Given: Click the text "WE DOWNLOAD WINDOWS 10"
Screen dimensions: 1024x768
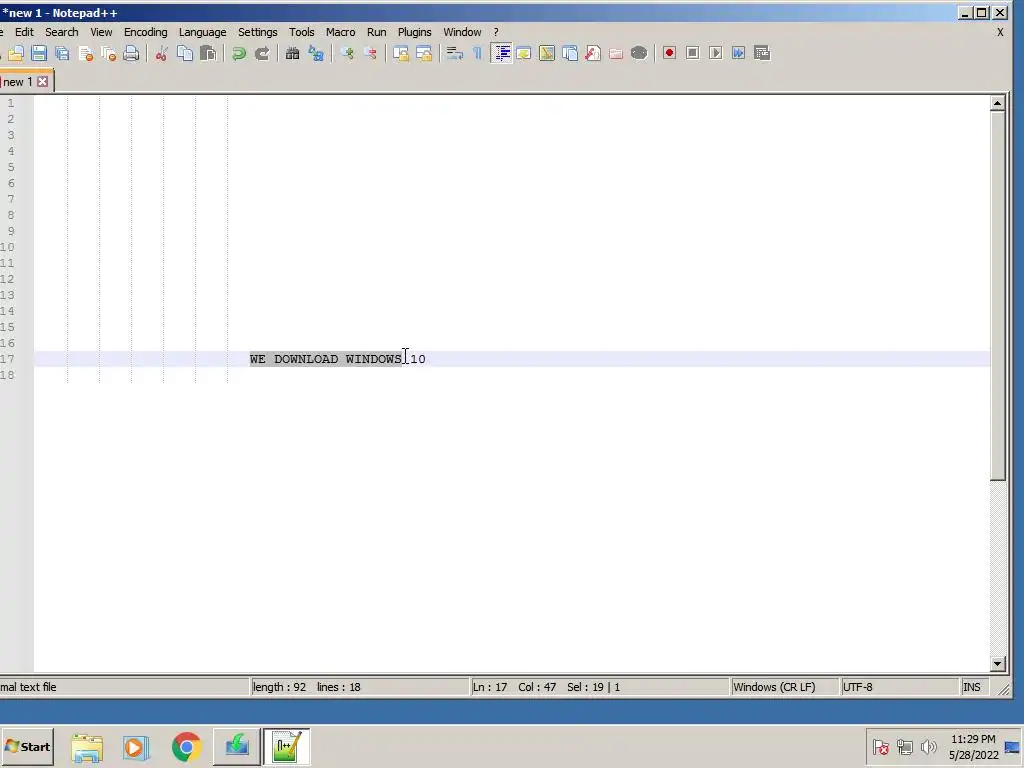Looking at the screenshot, I should click(x=338, y=359).
